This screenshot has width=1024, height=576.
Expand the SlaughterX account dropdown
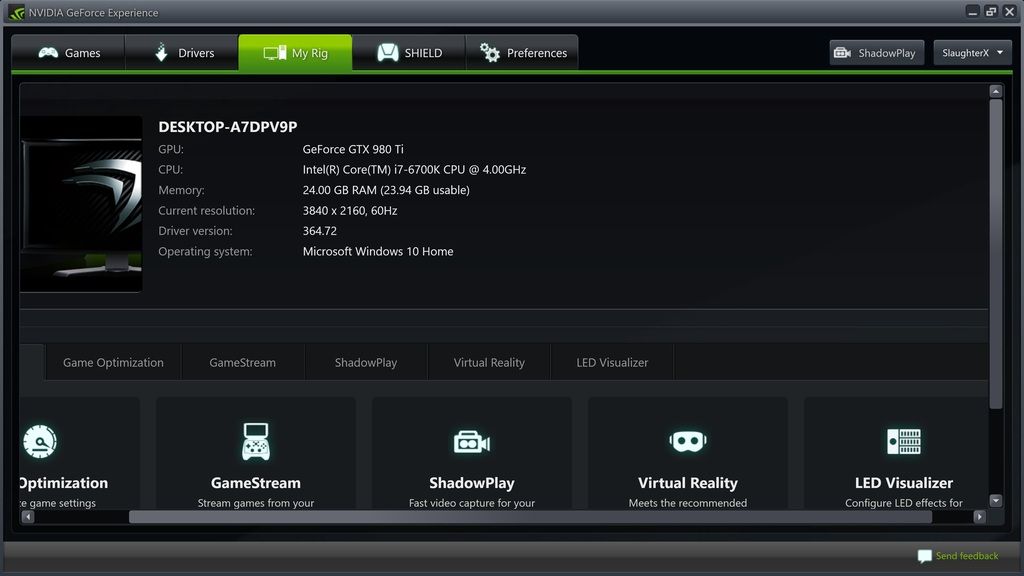click(x=972, y=53)
